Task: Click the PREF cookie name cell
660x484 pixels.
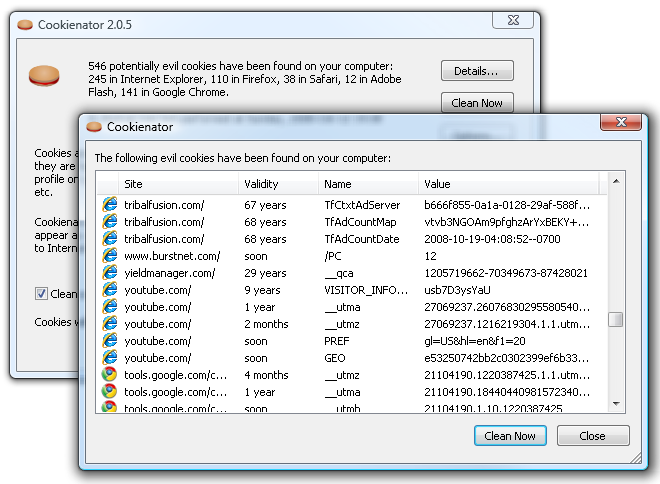Action: 337,341
